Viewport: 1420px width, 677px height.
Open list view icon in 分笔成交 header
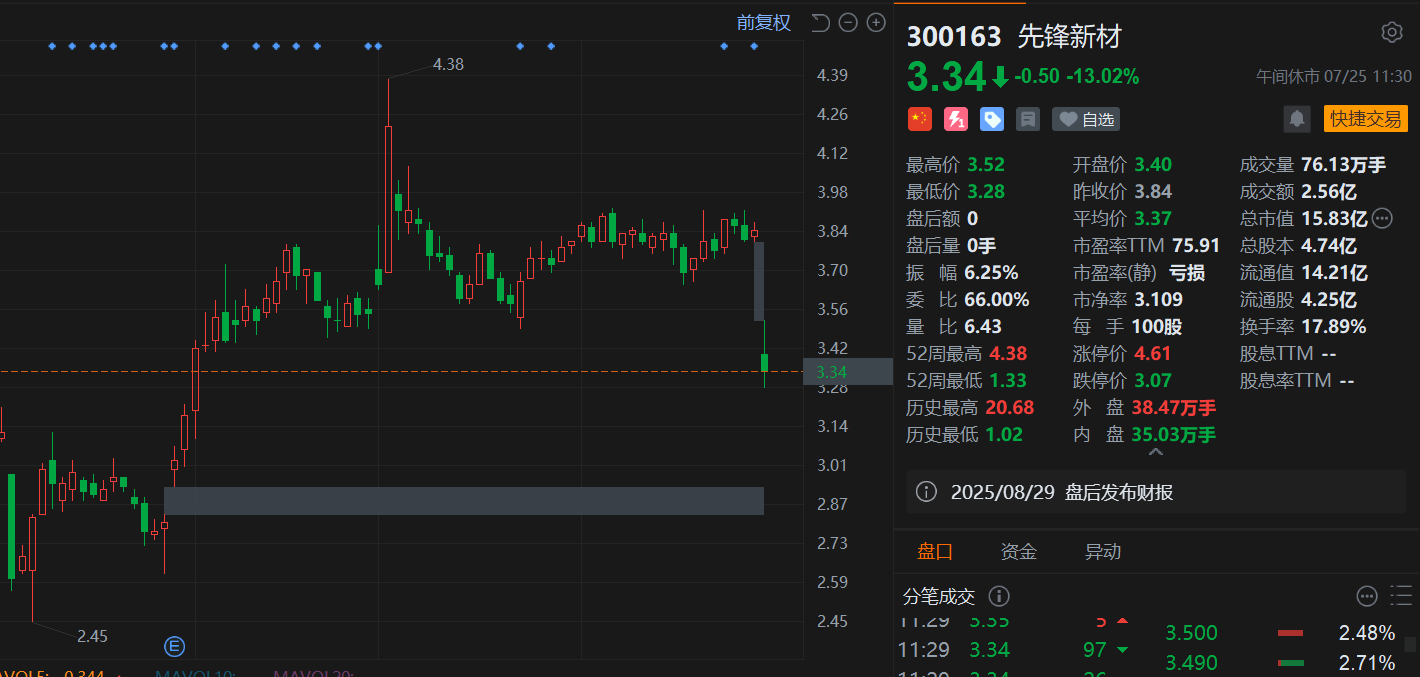(x=1401, y=596)
